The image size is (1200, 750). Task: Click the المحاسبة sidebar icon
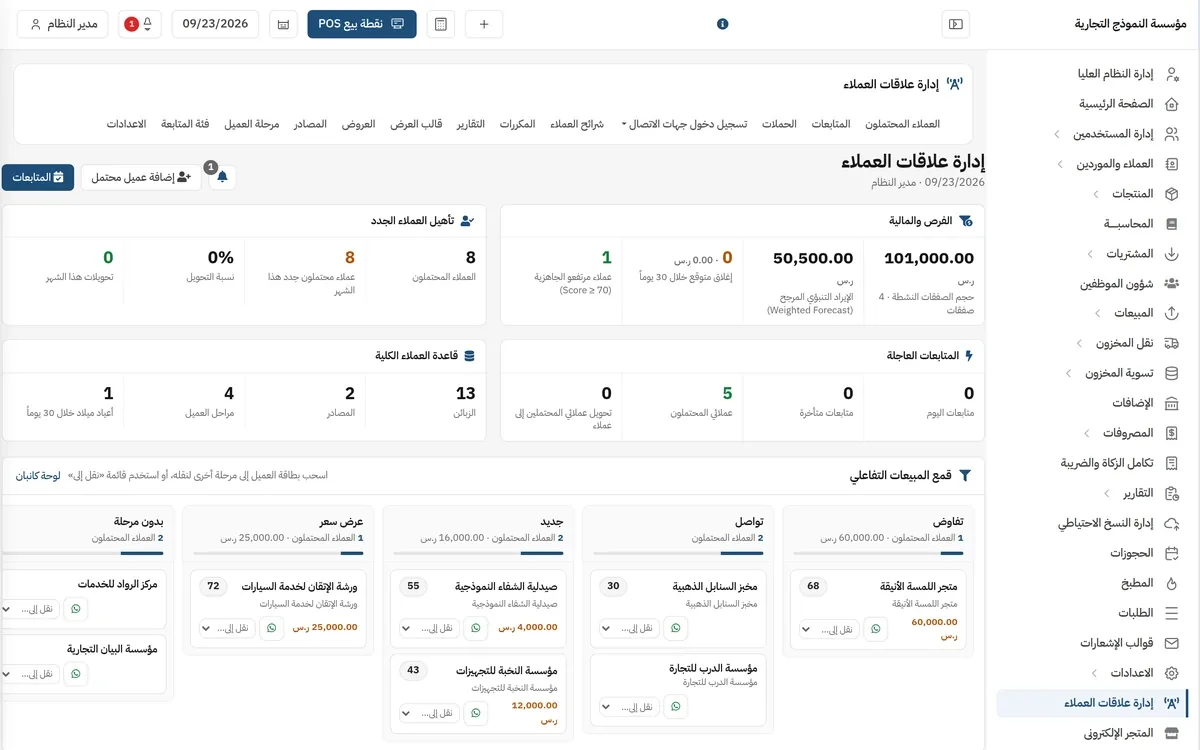pos(1172,224)
